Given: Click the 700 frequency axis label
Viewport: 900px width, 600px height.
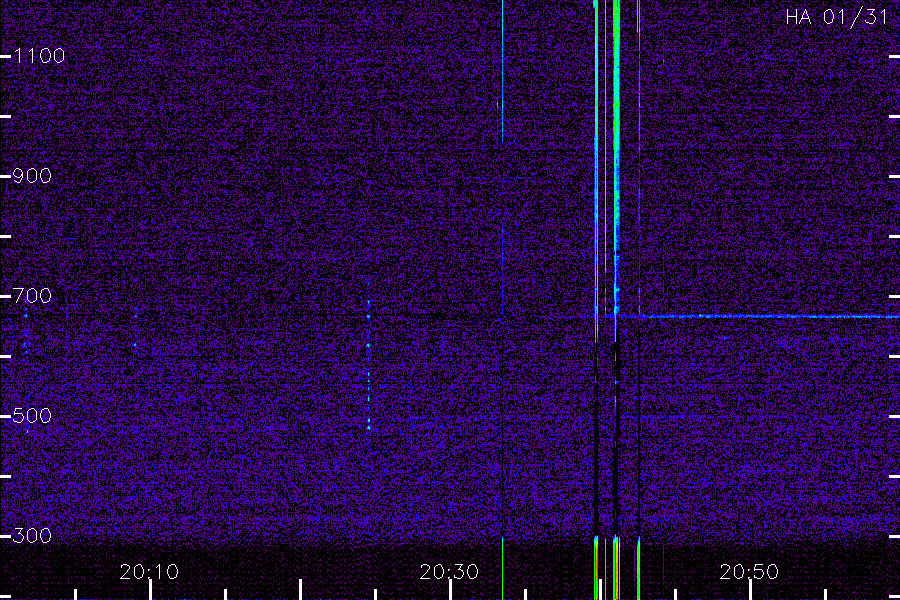Looking at the screenshot, I should [32, 296].
